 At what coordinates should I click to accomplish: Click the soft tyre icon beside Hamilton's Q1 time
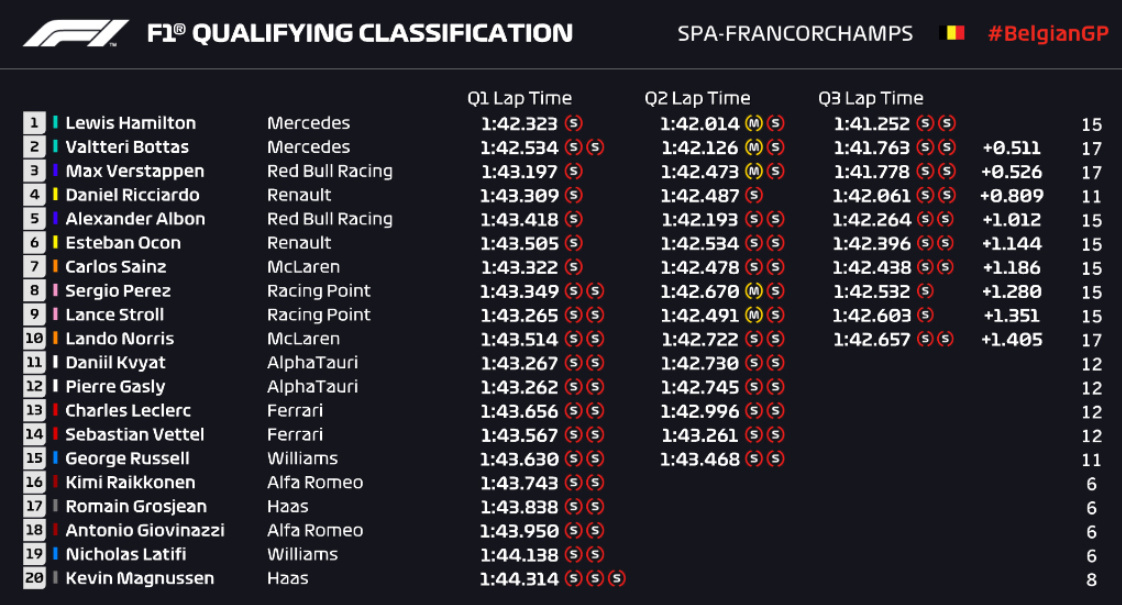[573, 124]
